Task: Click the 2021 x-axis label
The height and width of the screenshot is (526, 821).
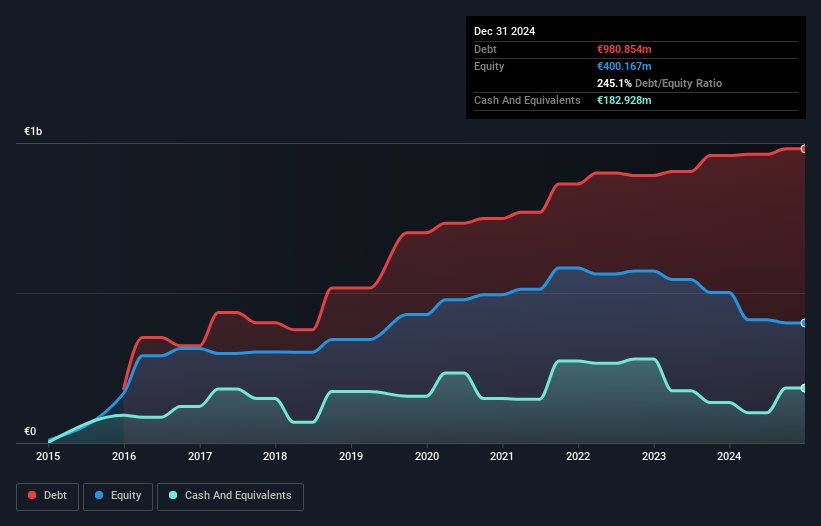Action: click(x=502, y=456)
